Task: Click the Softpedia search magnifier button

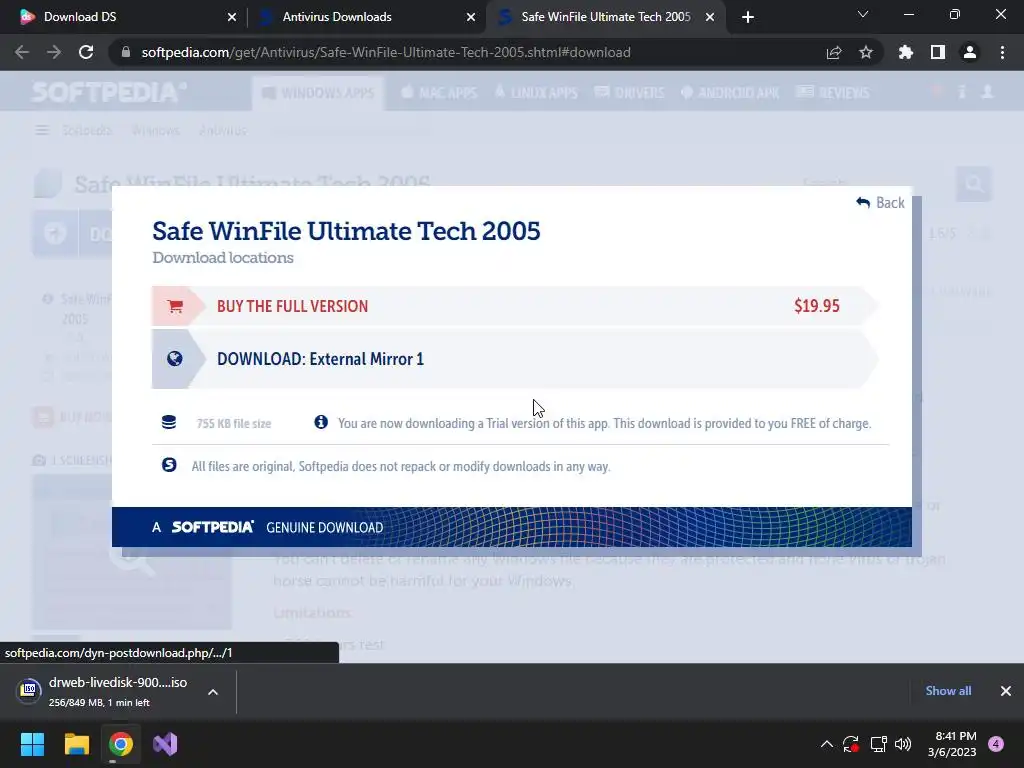Action: (974, 184)
